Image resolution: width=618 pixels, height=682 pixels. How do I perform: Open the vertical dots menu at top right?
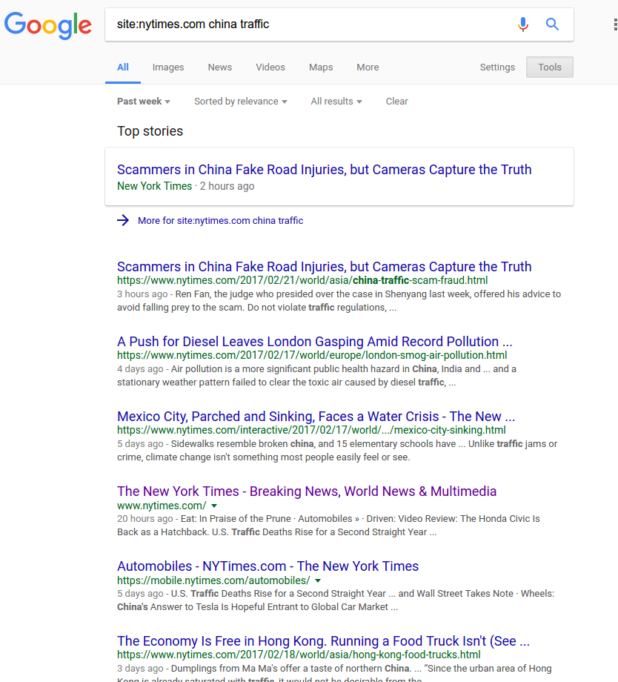click(x=614, y=24)
